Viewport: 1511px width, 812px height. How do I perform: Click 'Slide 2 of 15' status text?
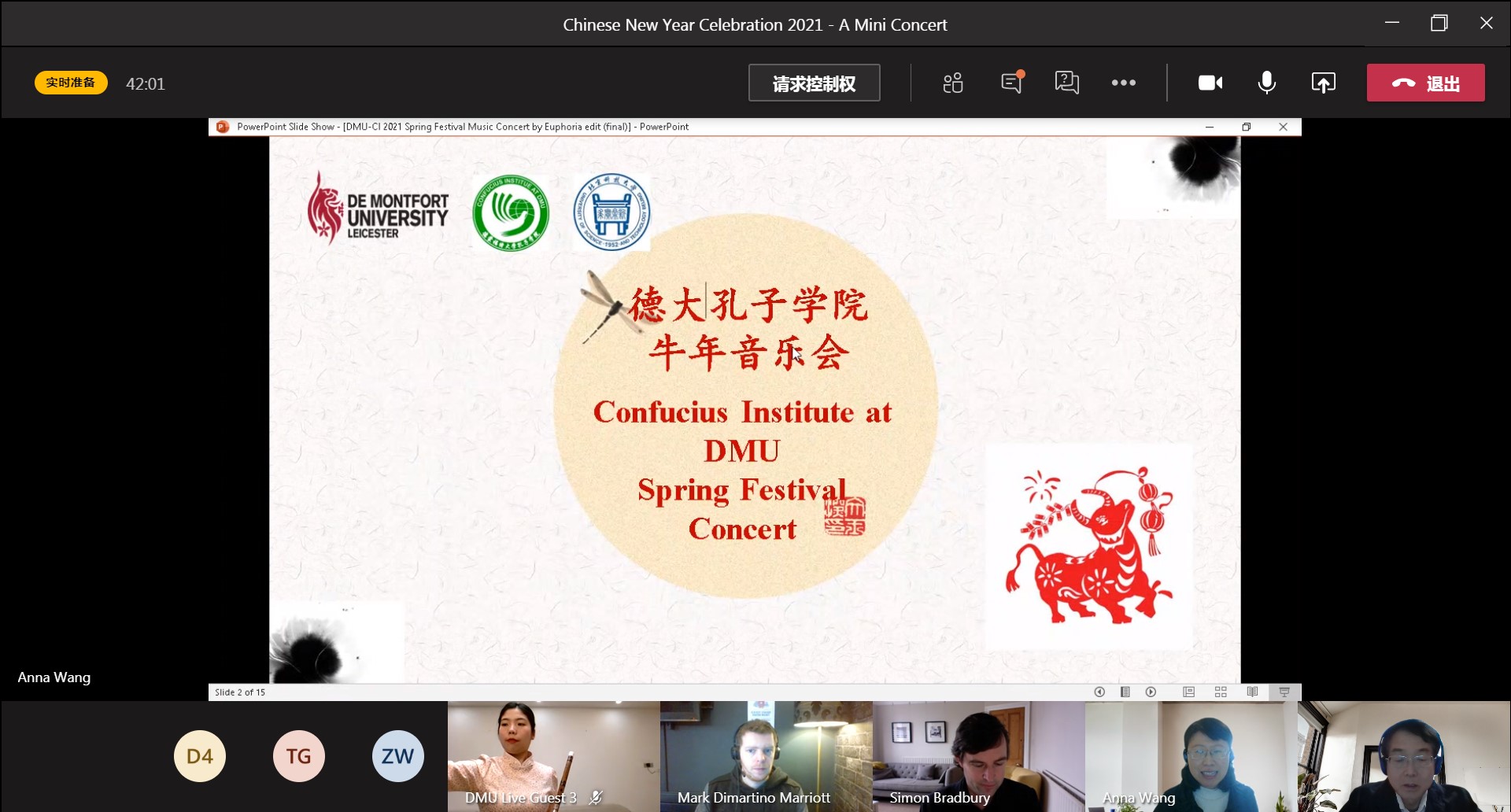coord(240,692)
